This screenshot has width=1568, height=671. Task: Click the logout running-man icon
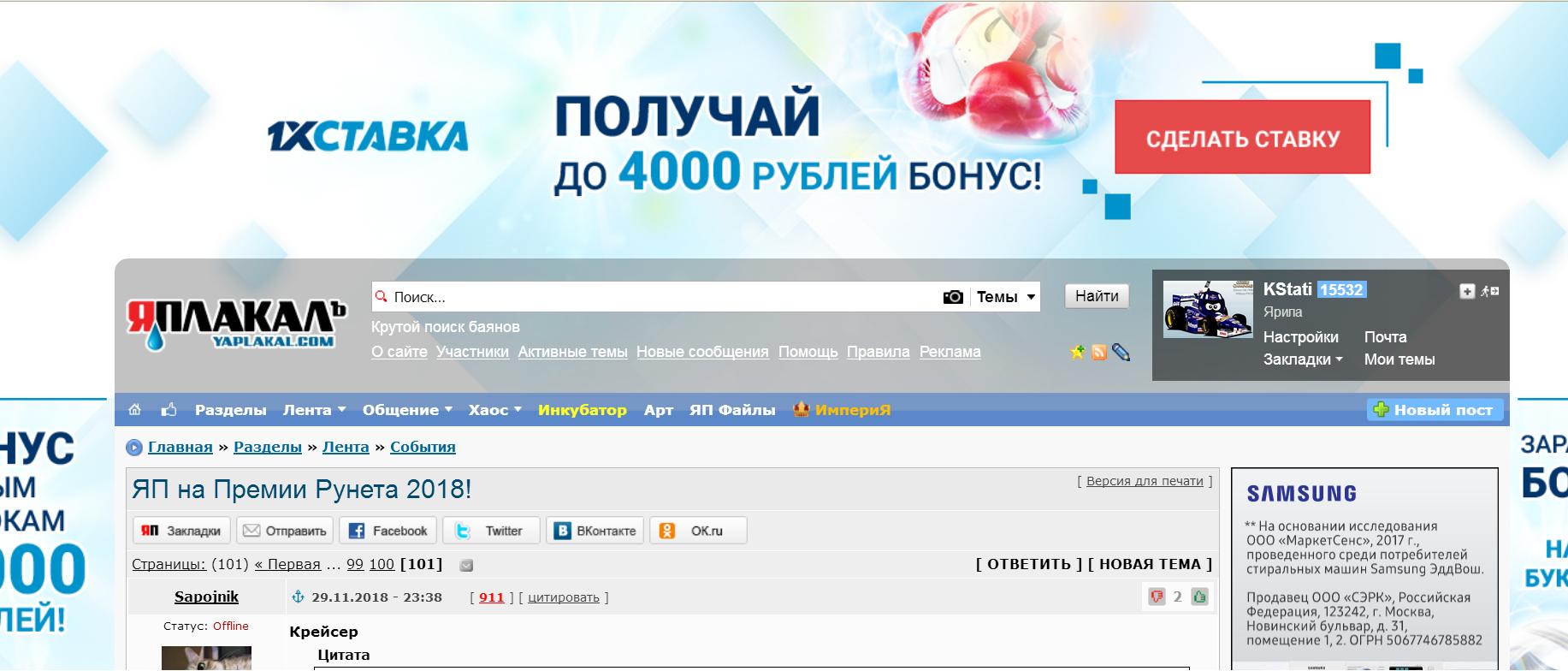[1489, 291]
